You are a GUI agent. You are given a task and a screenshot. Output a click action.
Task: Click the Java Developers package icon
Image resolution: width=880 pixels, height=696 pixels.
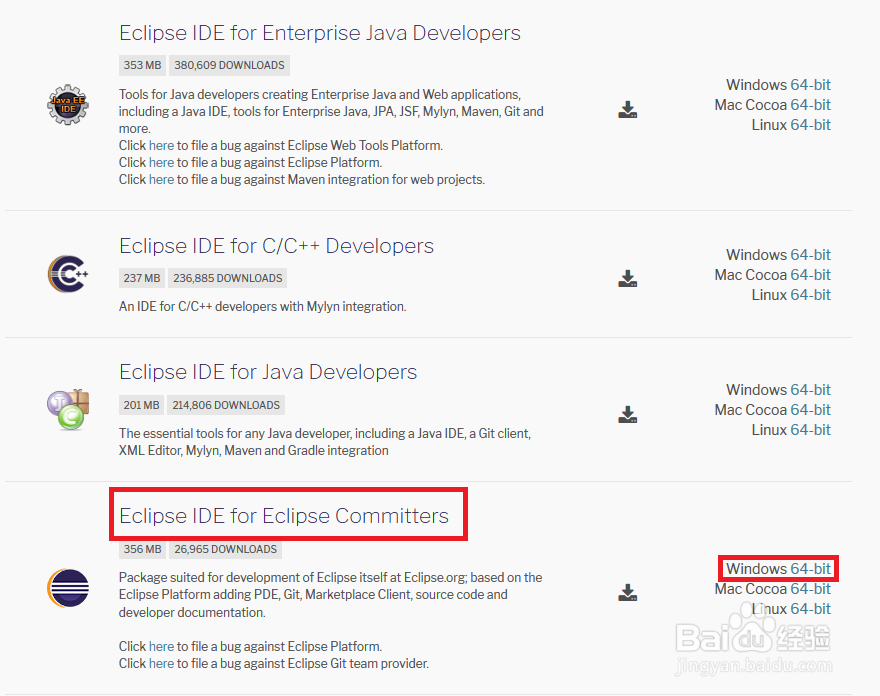tap(67, 410)
